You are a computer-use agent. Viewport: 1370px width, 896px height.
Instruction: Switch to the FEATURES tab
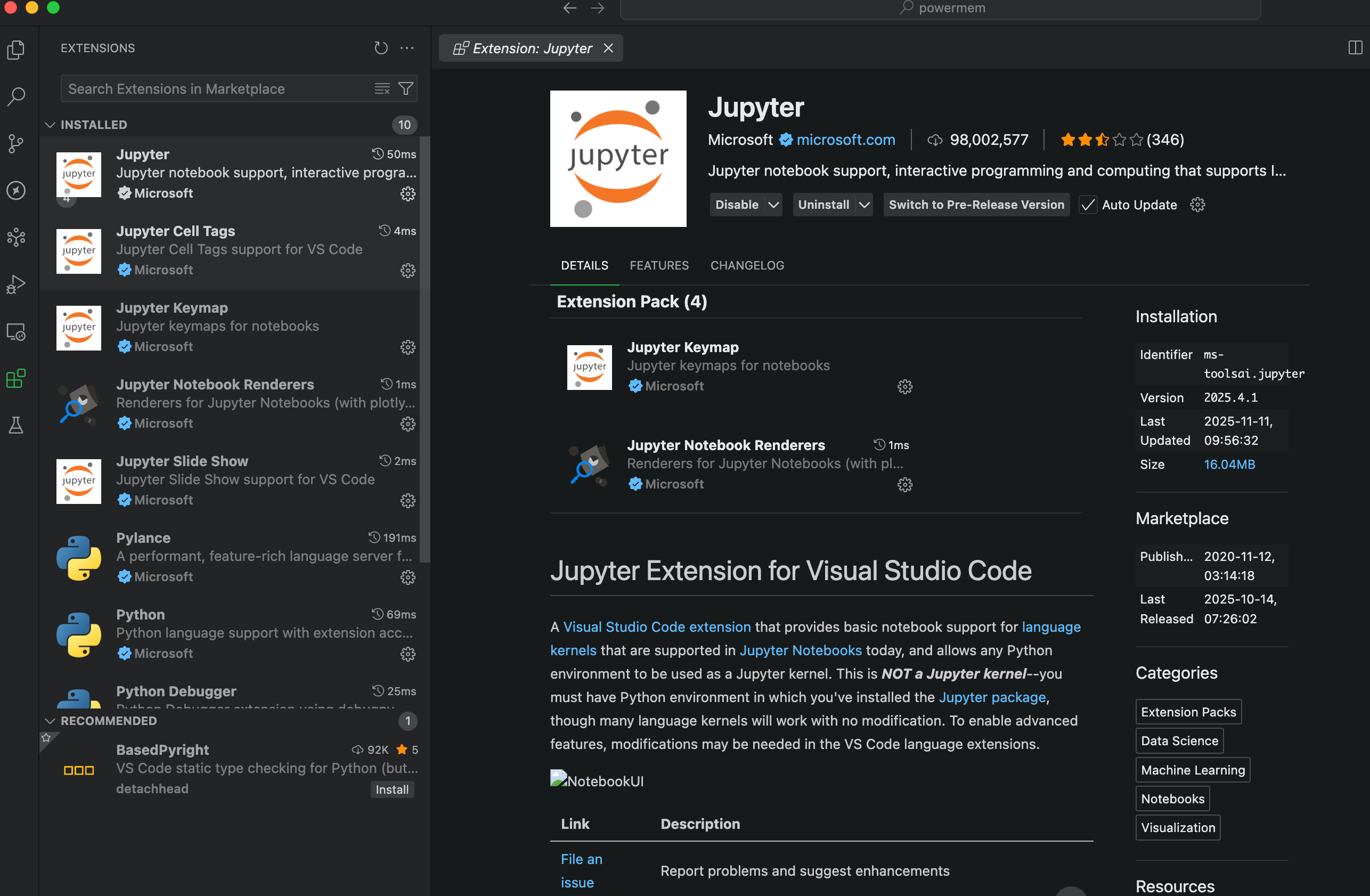click(658, 265)
